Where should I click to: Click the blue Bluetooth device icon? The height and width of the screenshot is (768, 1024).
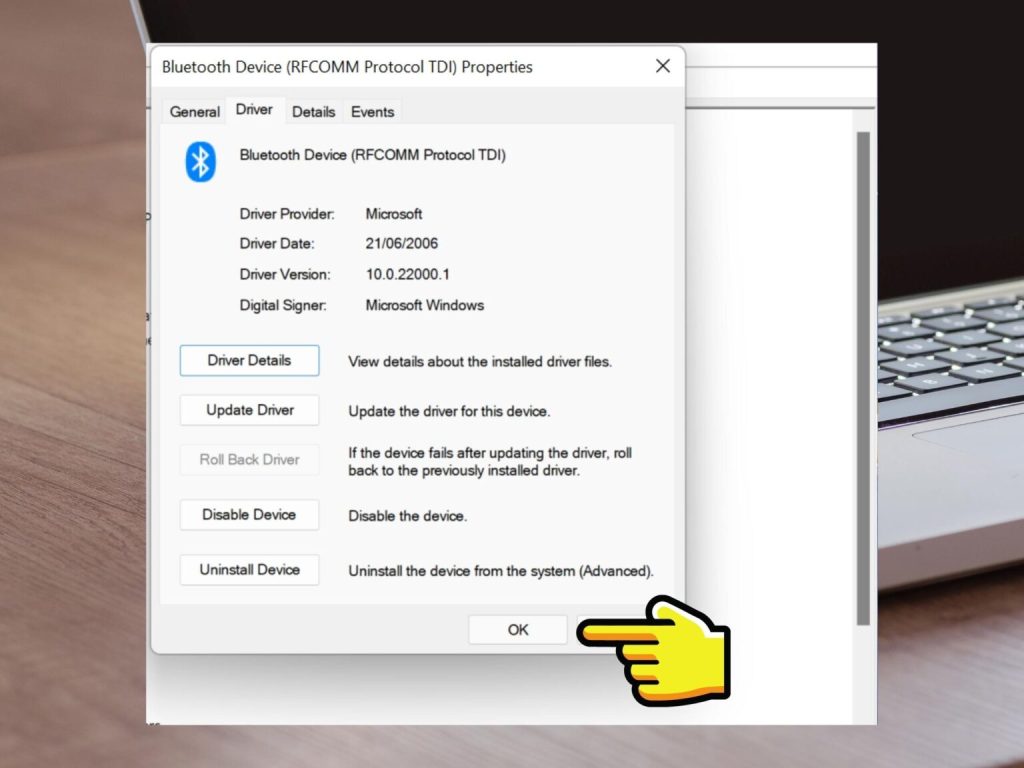tap(200, 160)
